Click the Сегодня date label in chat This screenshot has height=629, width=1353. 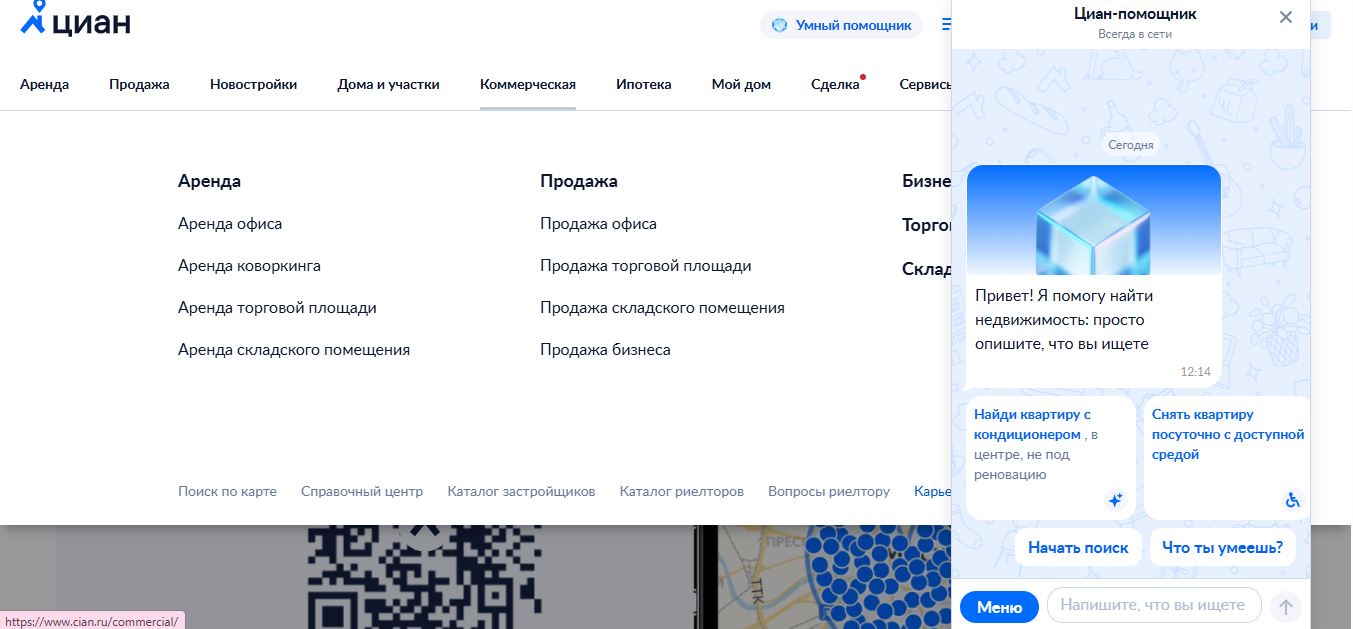coord(1131,145)
